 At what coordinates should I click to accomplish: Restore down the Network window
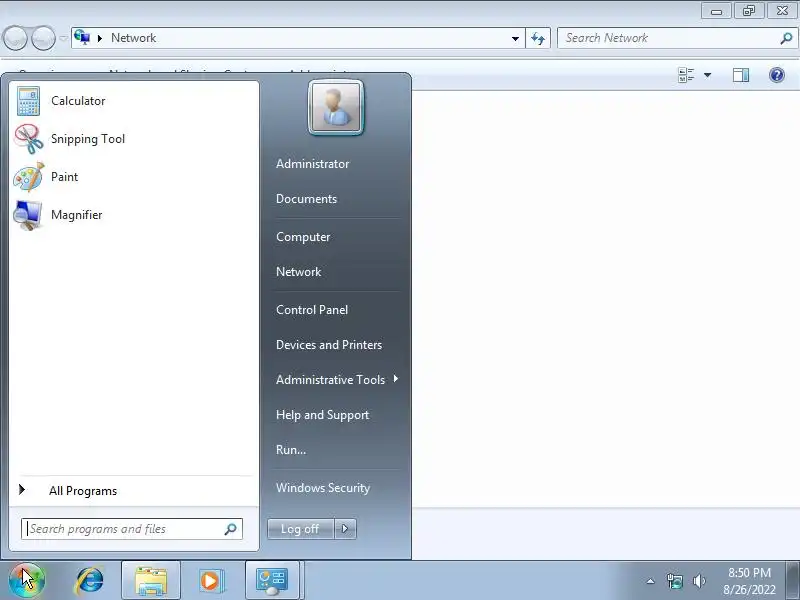click(749, 11)
